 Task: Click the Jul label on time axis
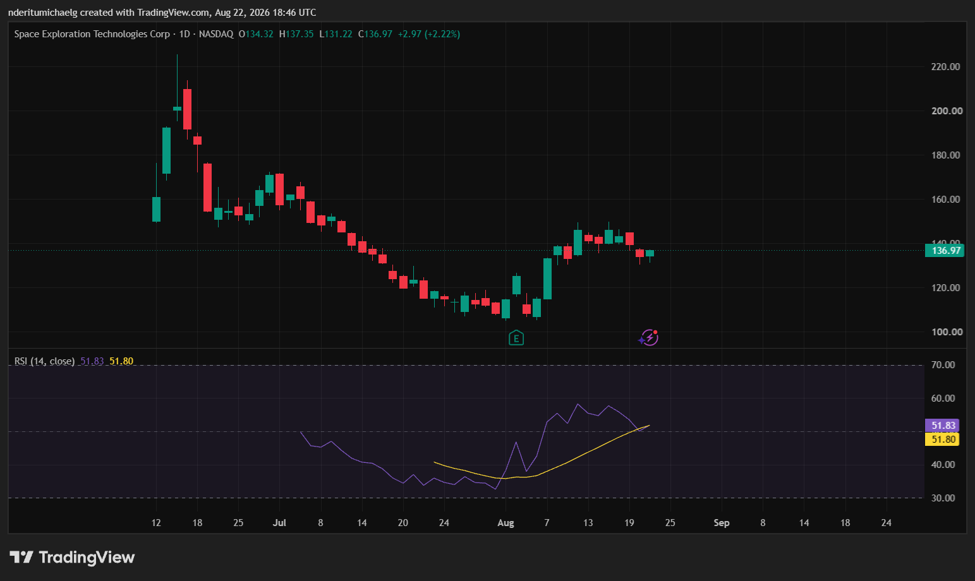279,523
